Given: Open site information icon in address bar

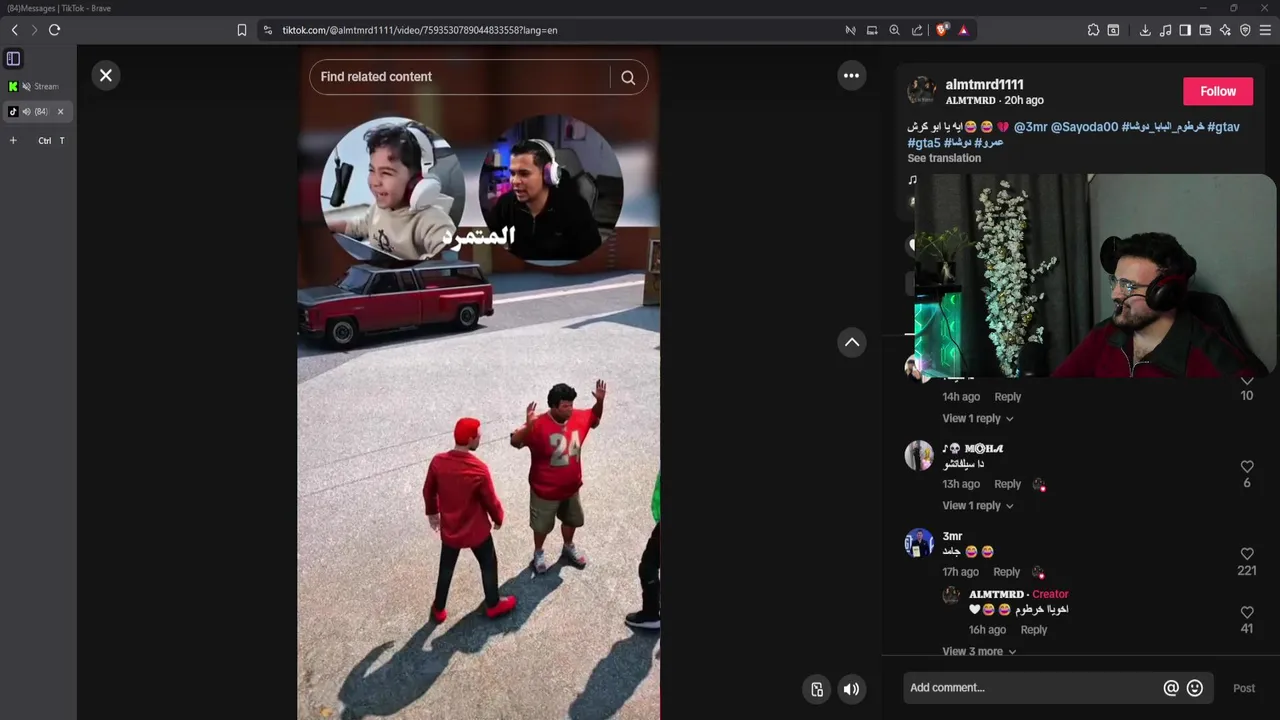Looking at the screenshot, I should tap(267, 30).
